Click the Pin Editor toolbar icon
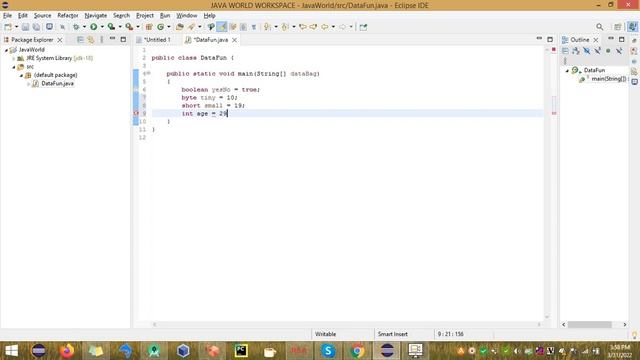 (363, 27)
